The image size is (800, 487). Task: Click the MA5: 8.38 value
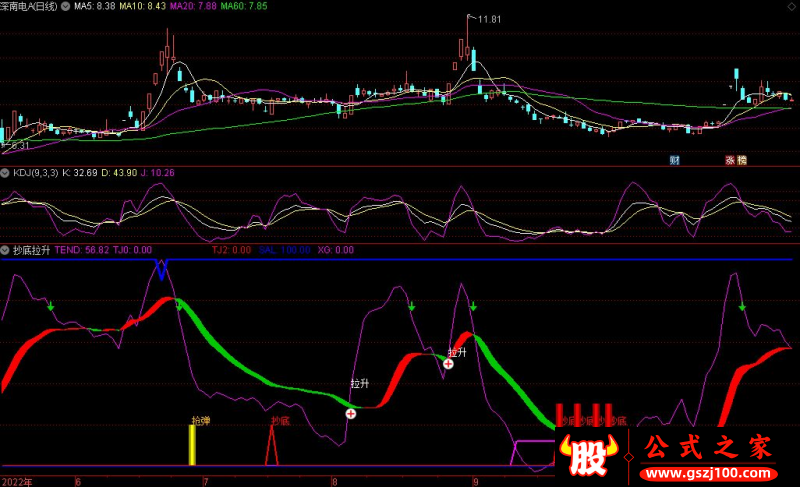[x=94, y=7]
